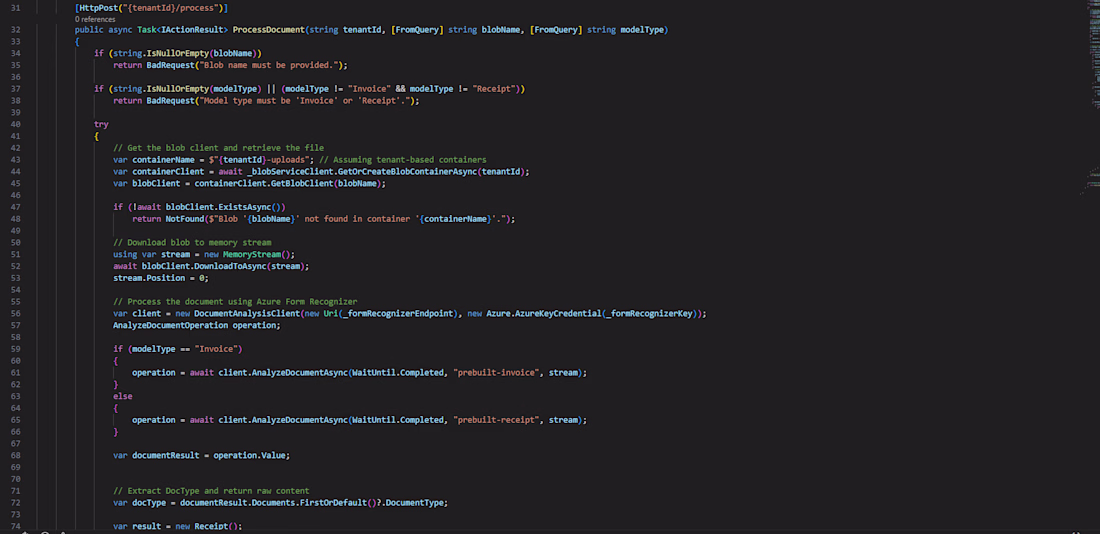The height and width of the screenshot is (534, 1100).
Task: Click the NotFound call on line 48
Action: [187, 219]
